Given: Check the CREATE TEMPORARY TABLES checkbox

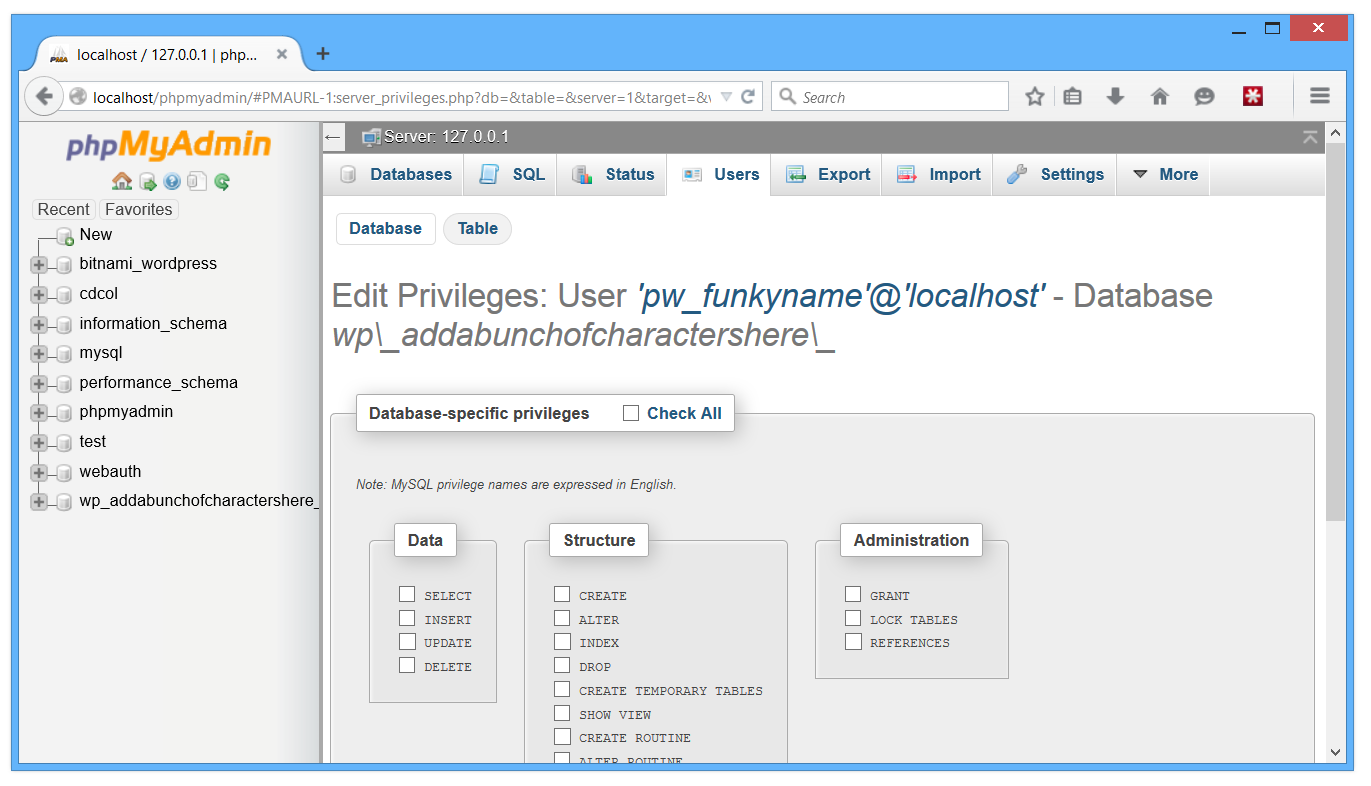Looking at the screenshot, I should coord(562,690).
